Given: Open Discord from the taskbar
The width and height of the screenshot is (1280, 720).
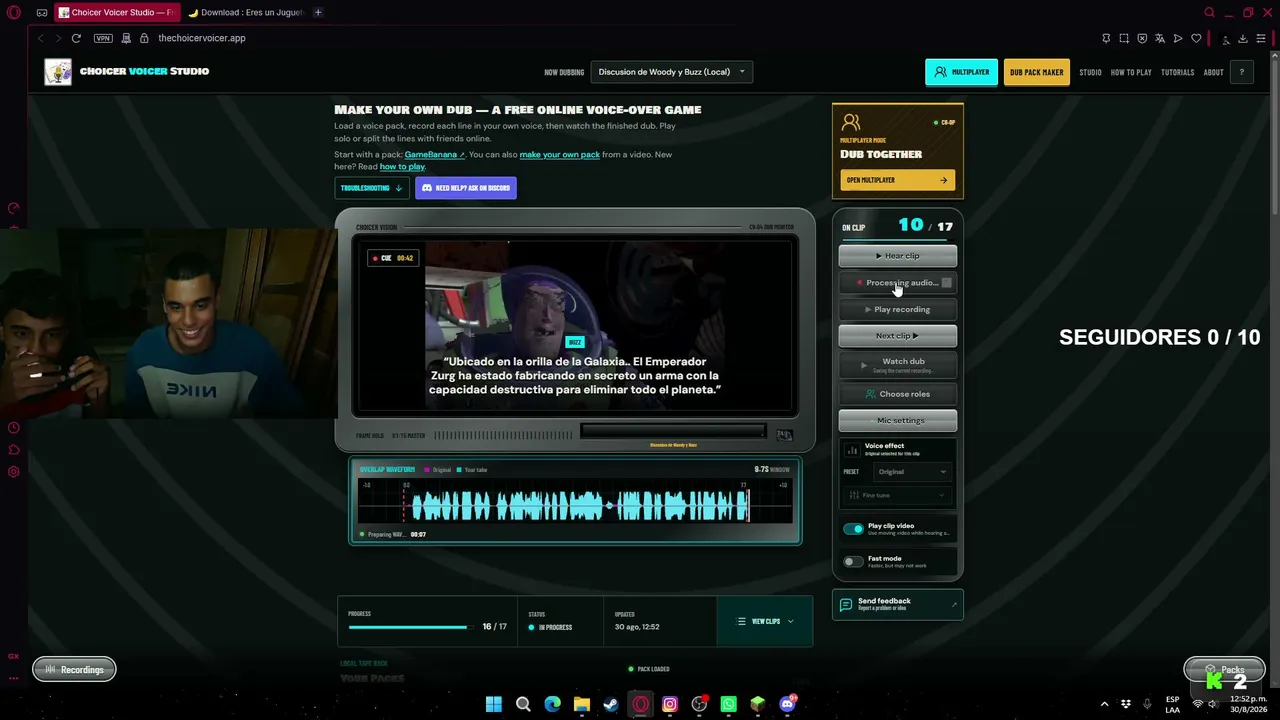Looking at the screenshot, I should click(x=787, y=704).
